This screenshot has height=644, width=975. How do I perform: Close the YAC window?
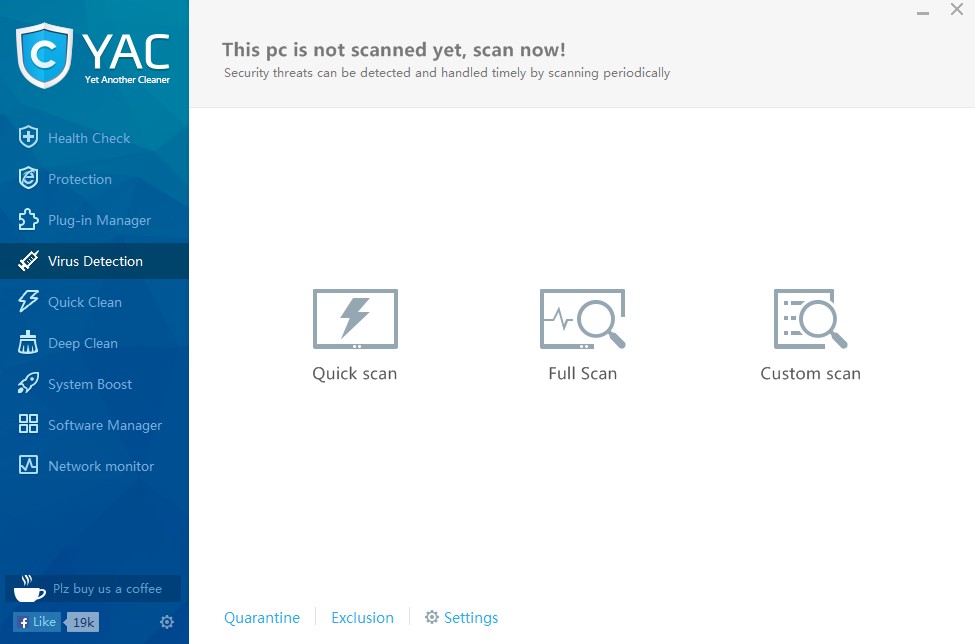(957, 9)
